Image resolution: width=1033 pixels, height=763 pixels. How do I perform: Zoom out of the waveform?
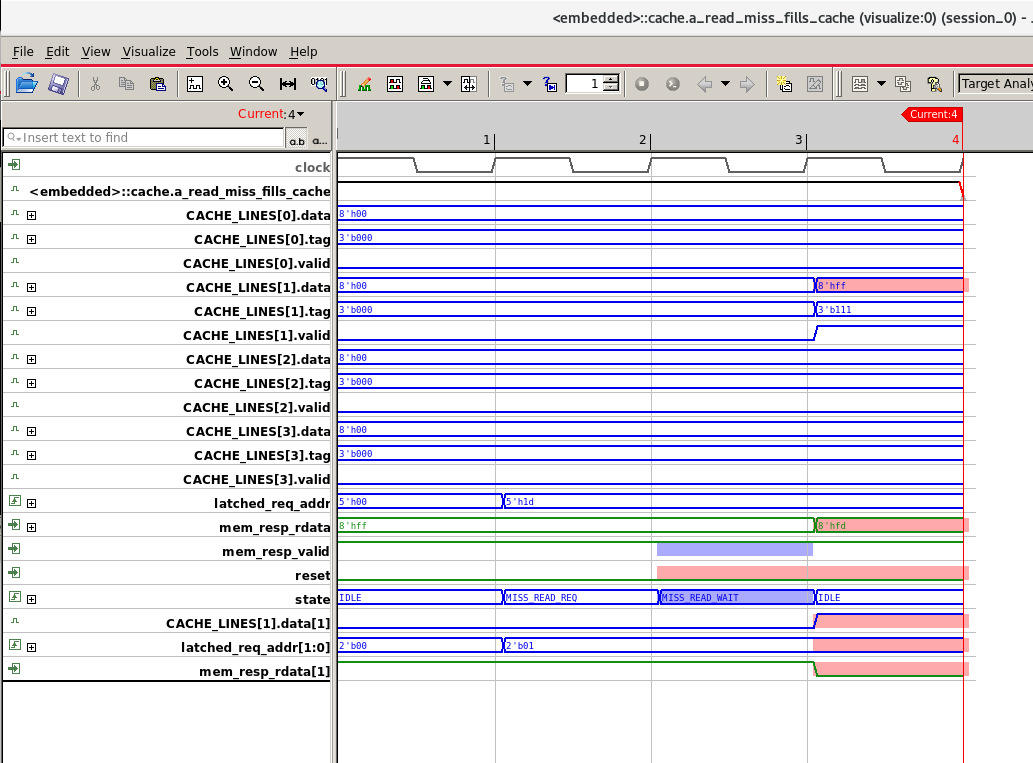coord(256,84)
